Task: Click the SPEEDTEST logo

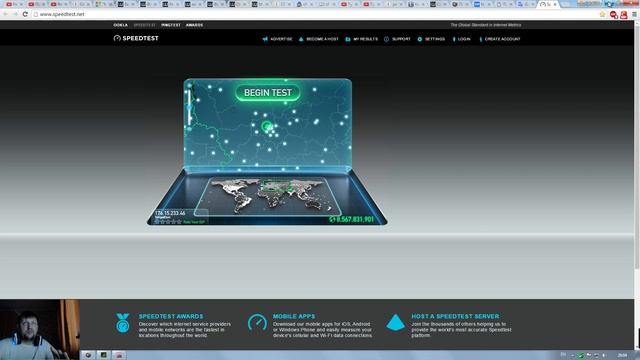Action: coord(136,38)
